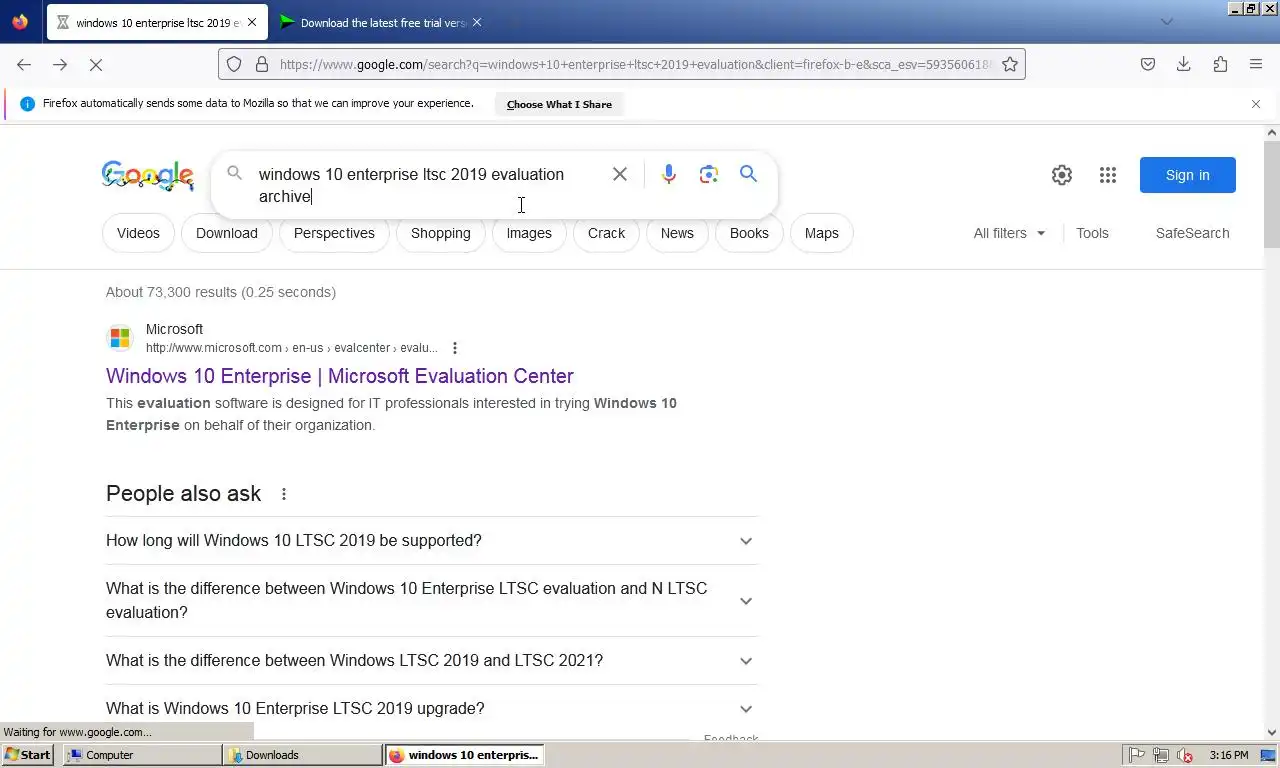Open the Windows Start menu

pos(27,755)
